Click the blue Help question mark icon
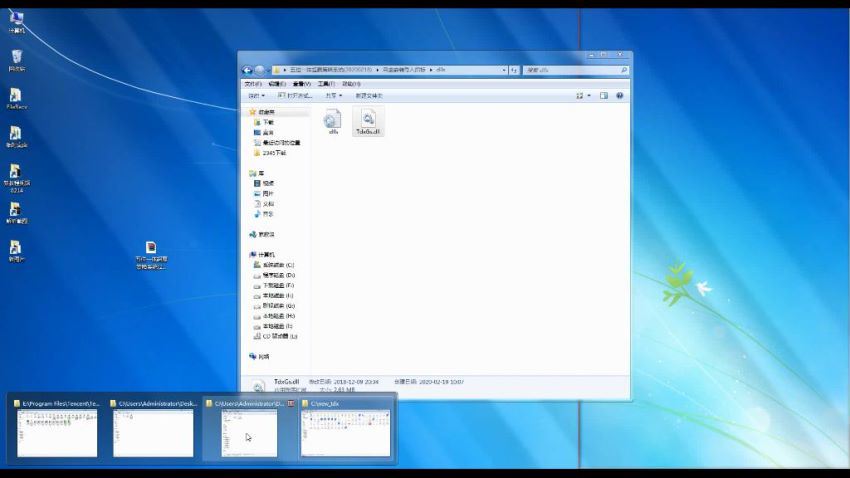 click(x=620, y=96)
